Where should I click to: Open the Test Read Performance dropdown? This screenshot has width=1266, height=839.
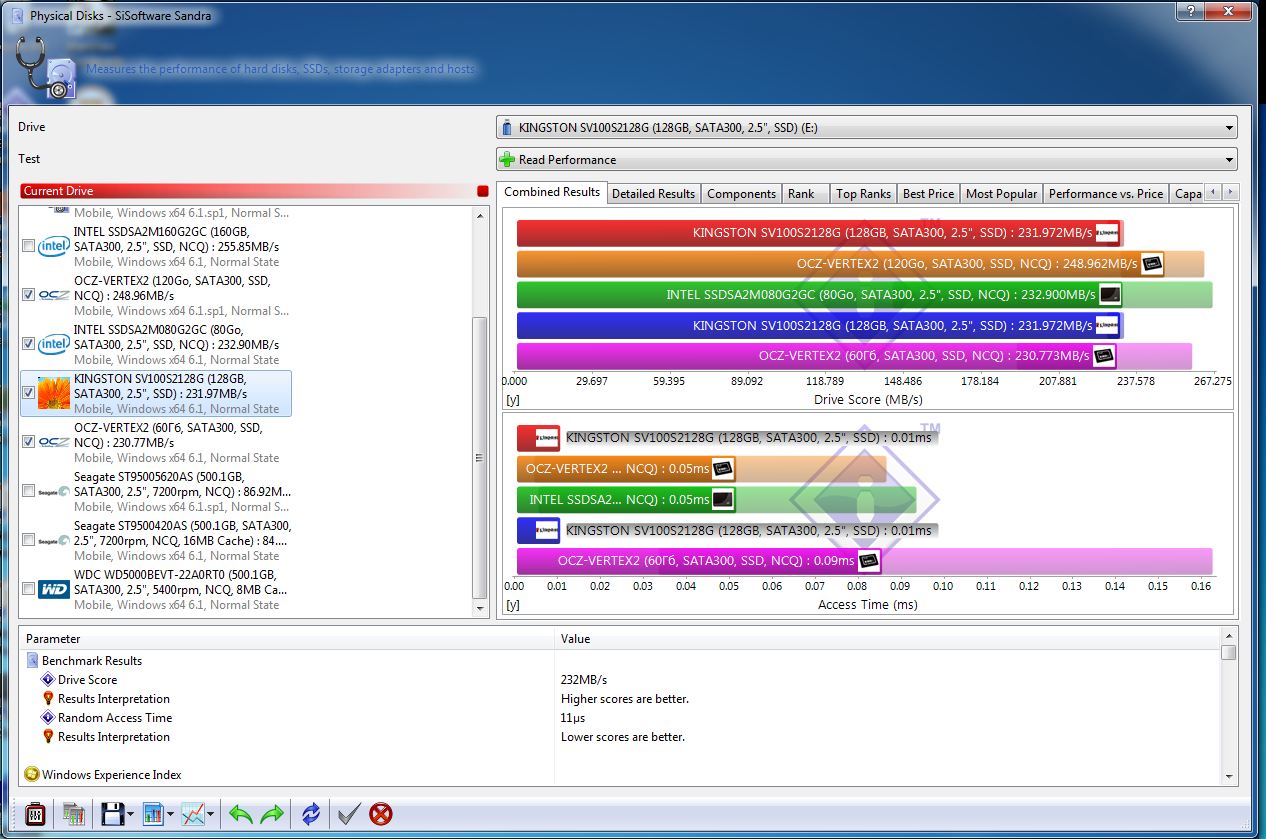click(866, 160)
